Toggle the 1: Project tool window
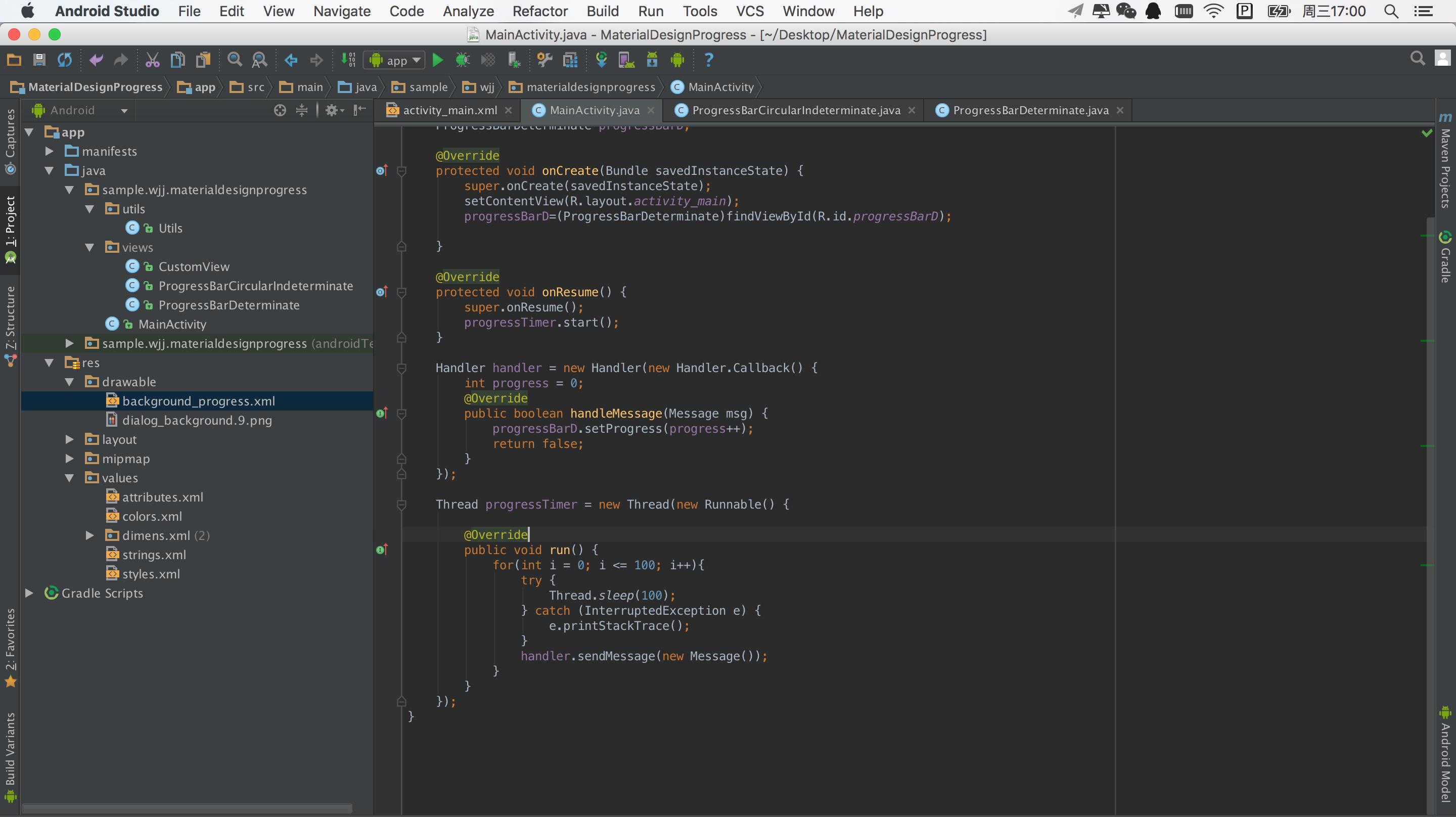Image resolution: width=1456 pixels, height=817 pixels. coord(10,230)
